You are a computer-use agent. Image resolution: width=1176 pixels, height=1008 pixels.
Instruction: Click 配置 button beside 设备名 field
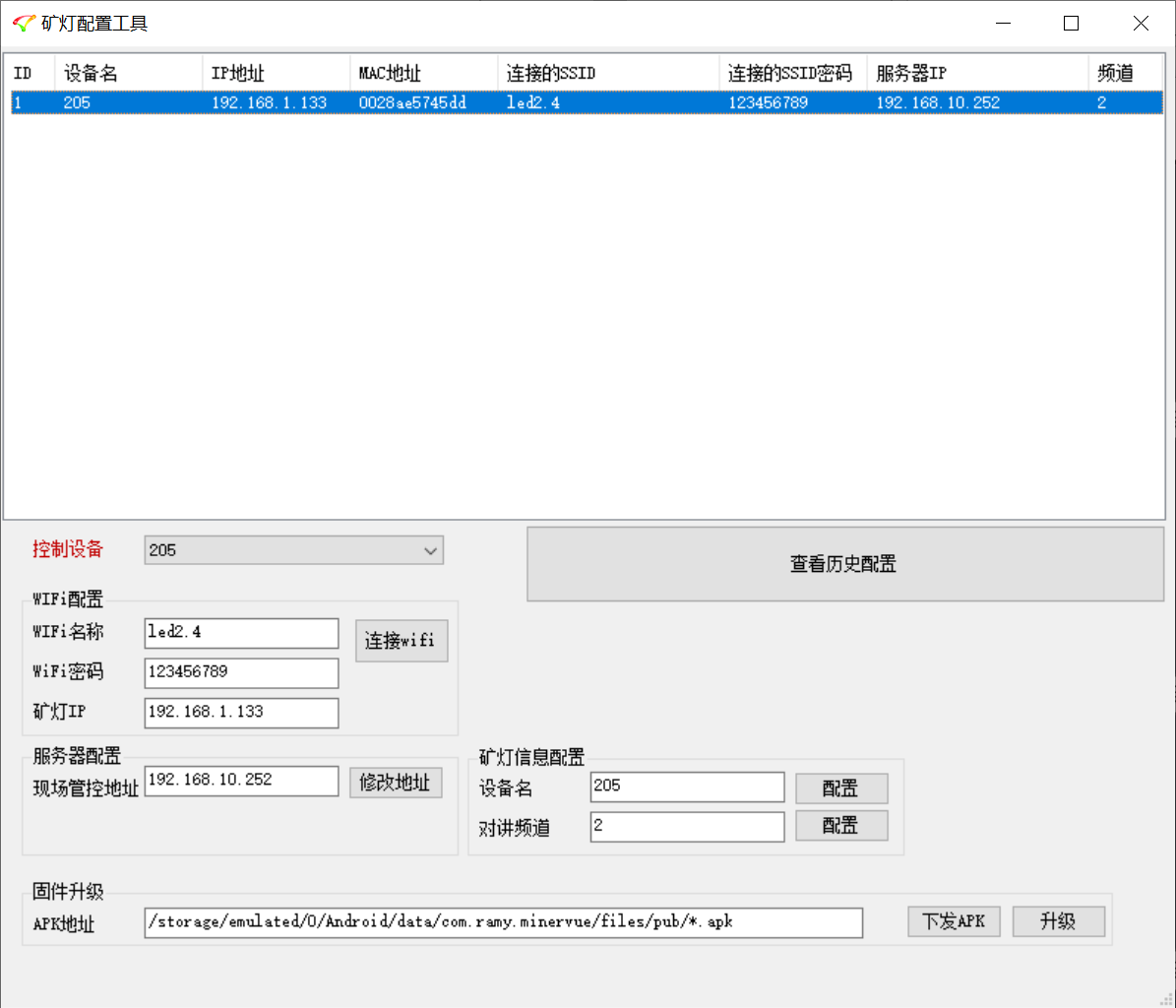(x=840, y=788)
